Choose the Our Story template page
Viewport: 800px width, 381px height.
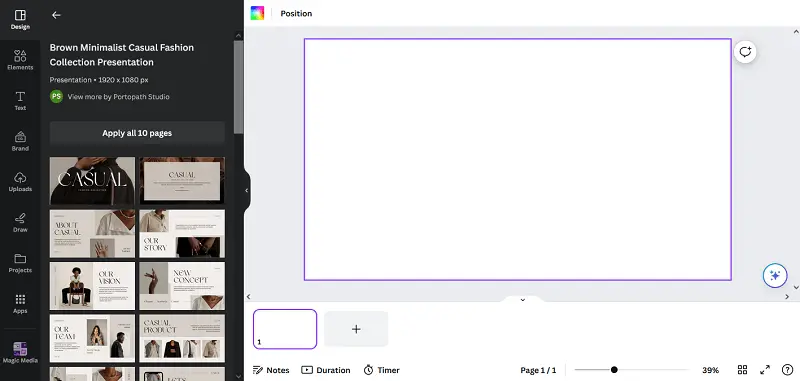182,234
